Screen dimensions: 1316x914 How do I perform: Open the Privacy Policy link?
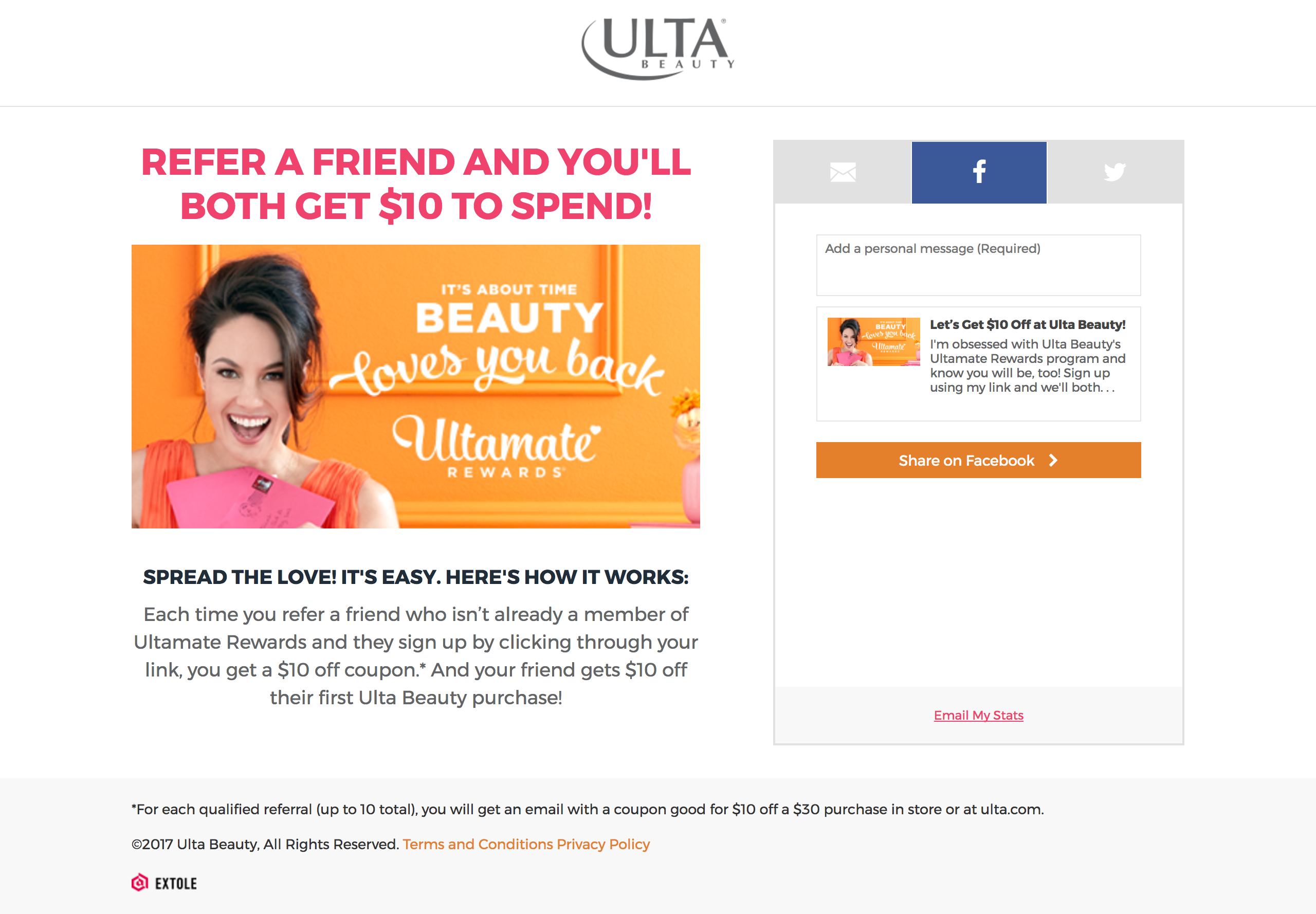point(603,844)
